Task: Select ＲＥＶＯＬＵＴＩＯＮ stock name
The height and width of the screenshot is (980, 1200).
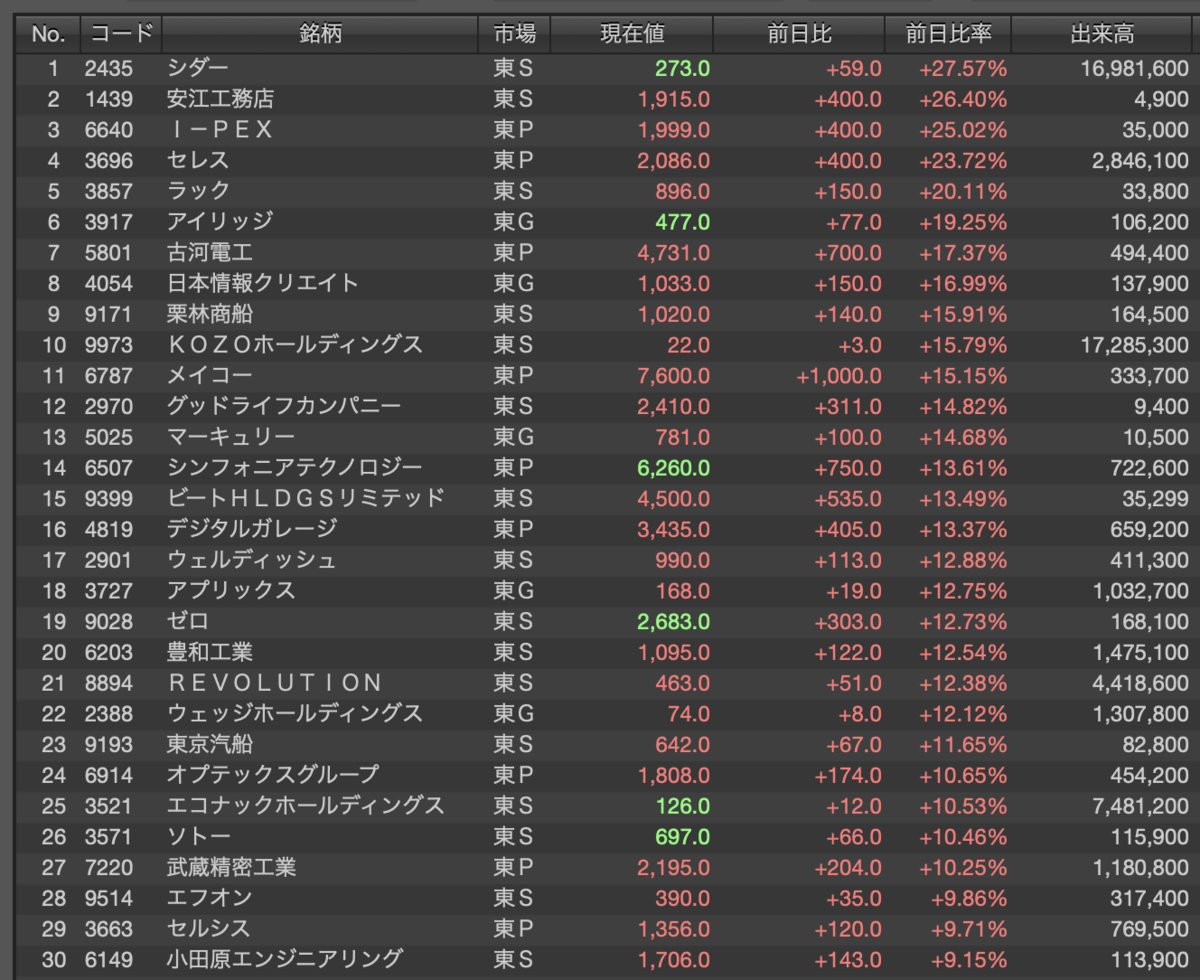Action: pos(275,683)
